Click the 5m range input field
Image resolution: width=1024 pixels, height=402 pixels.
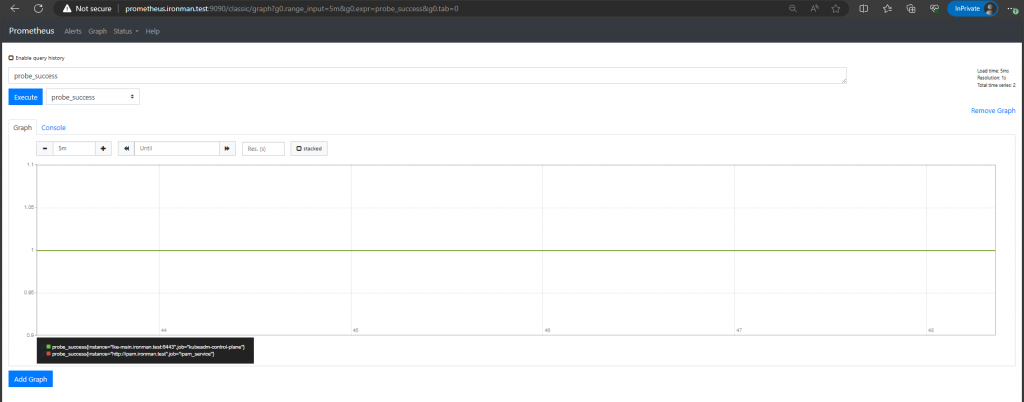point(74,149)
